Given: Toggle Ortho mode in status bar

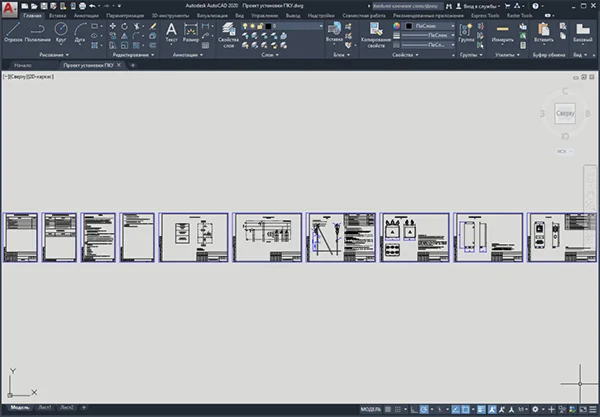Looking at the screenshot, I should [414, 409].
